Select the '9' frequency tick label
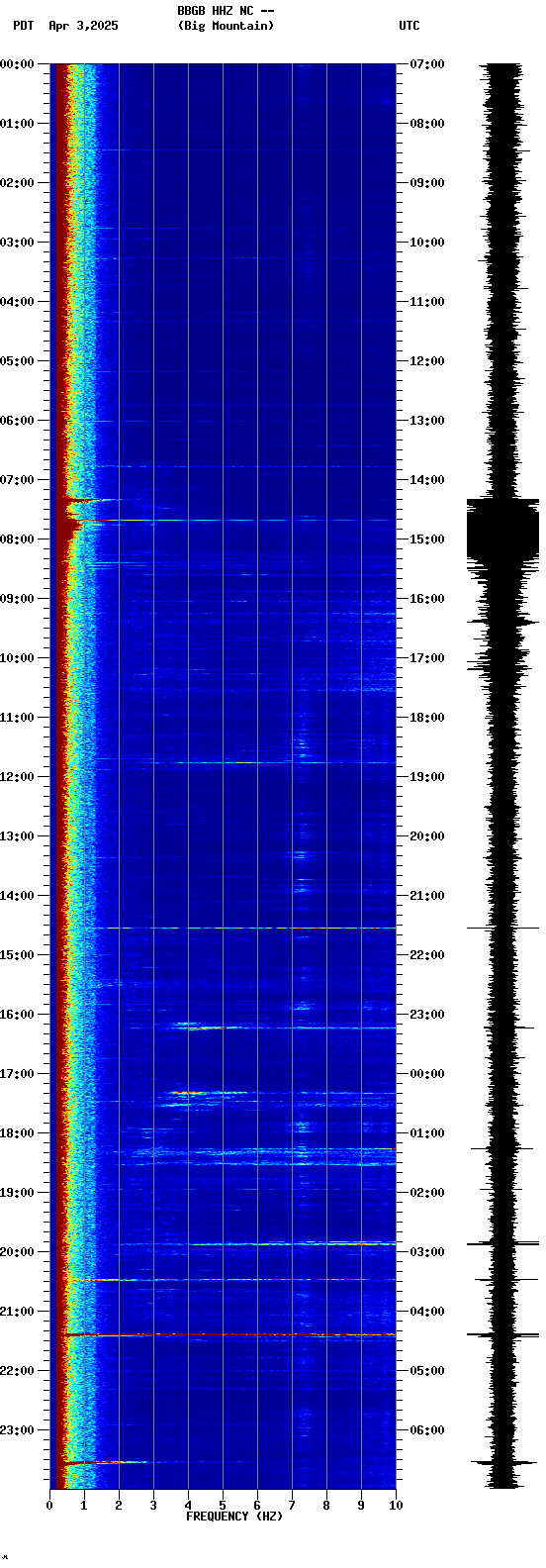546x1568 pixels. (361, 1506)
